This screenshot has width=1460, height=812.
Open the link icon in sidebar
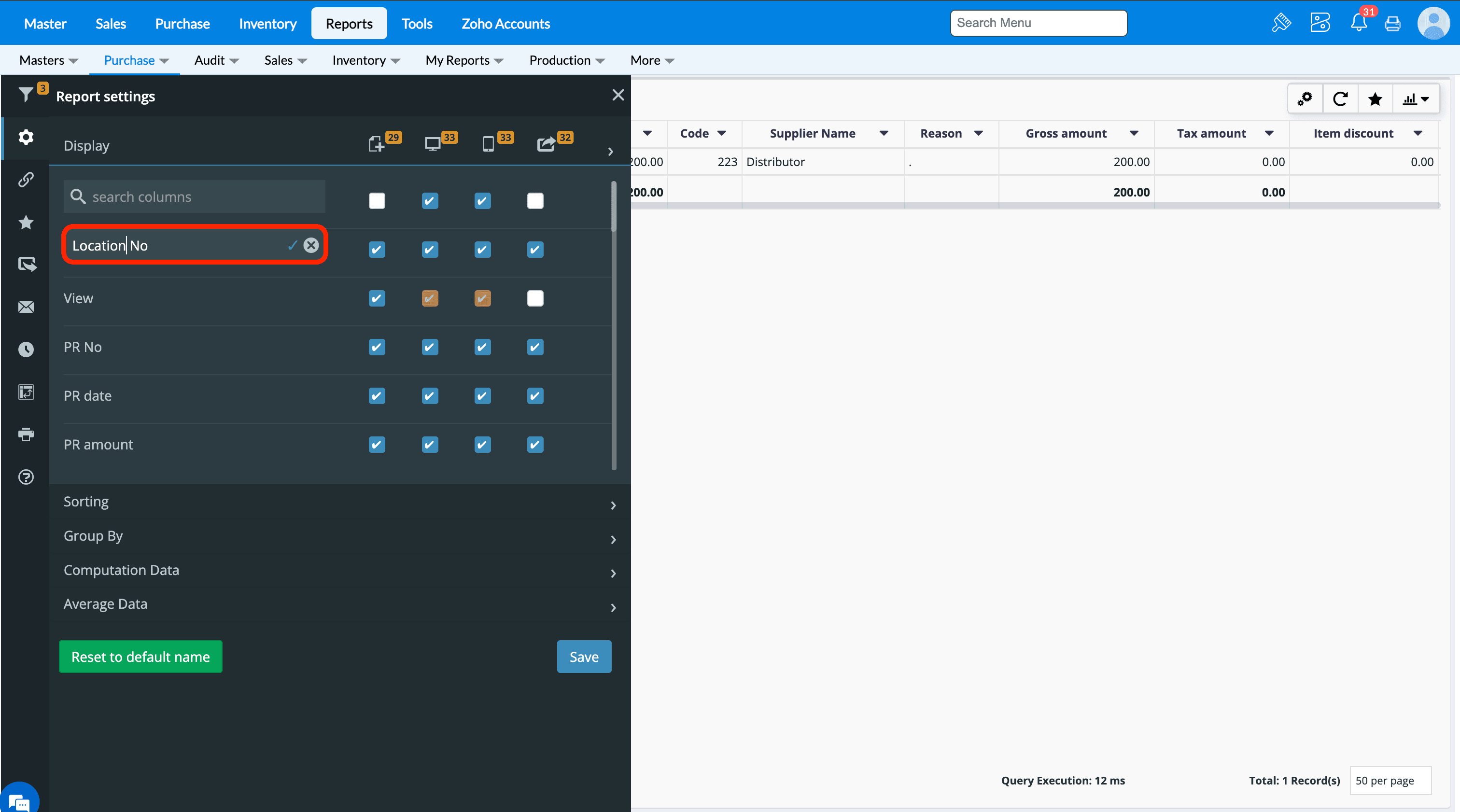(x=26, y=180)
